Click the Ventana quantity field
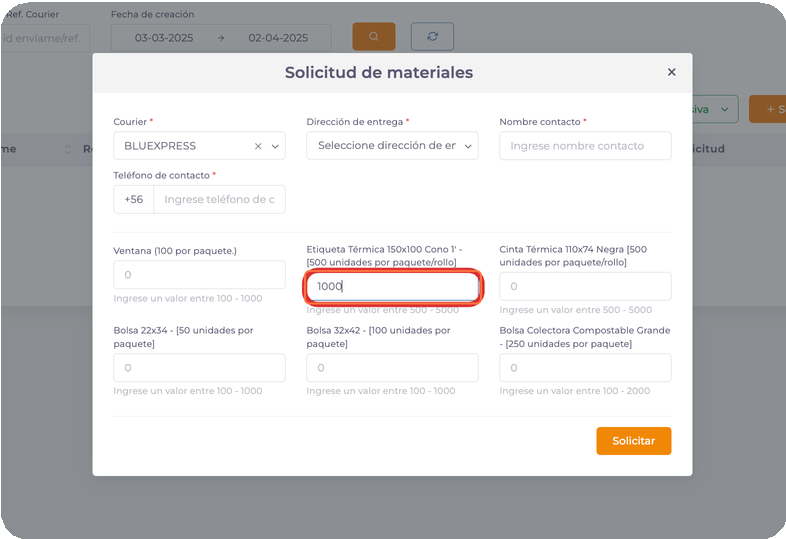The image size is (786, 539). (x=199, y=275)
